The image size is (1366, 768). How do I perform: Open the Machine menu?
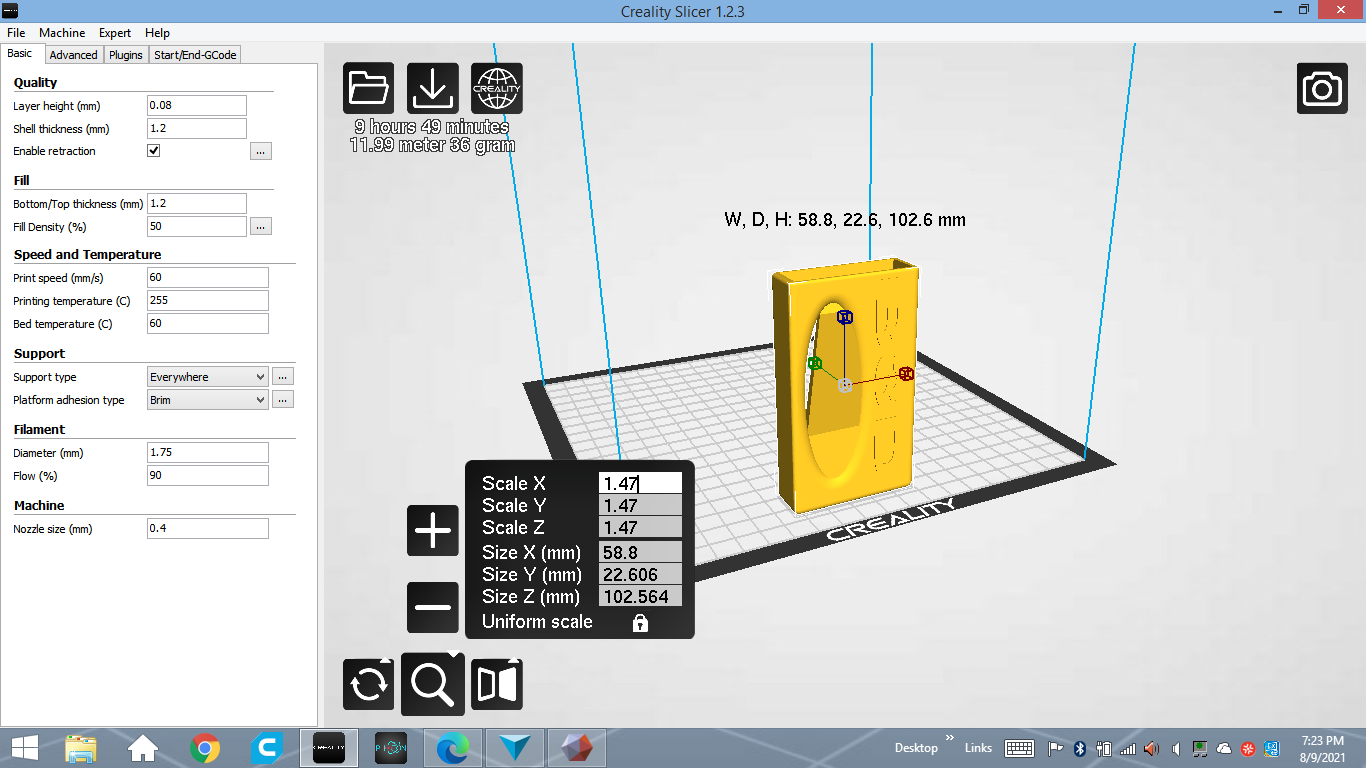tap(62, 33)
